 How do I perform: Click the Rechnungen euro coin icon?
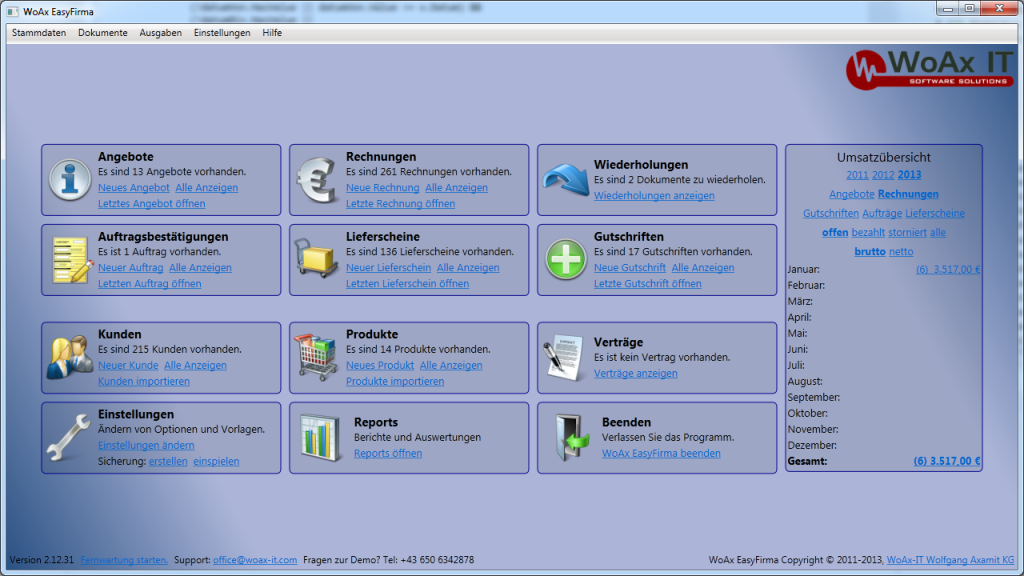[317, 180]
